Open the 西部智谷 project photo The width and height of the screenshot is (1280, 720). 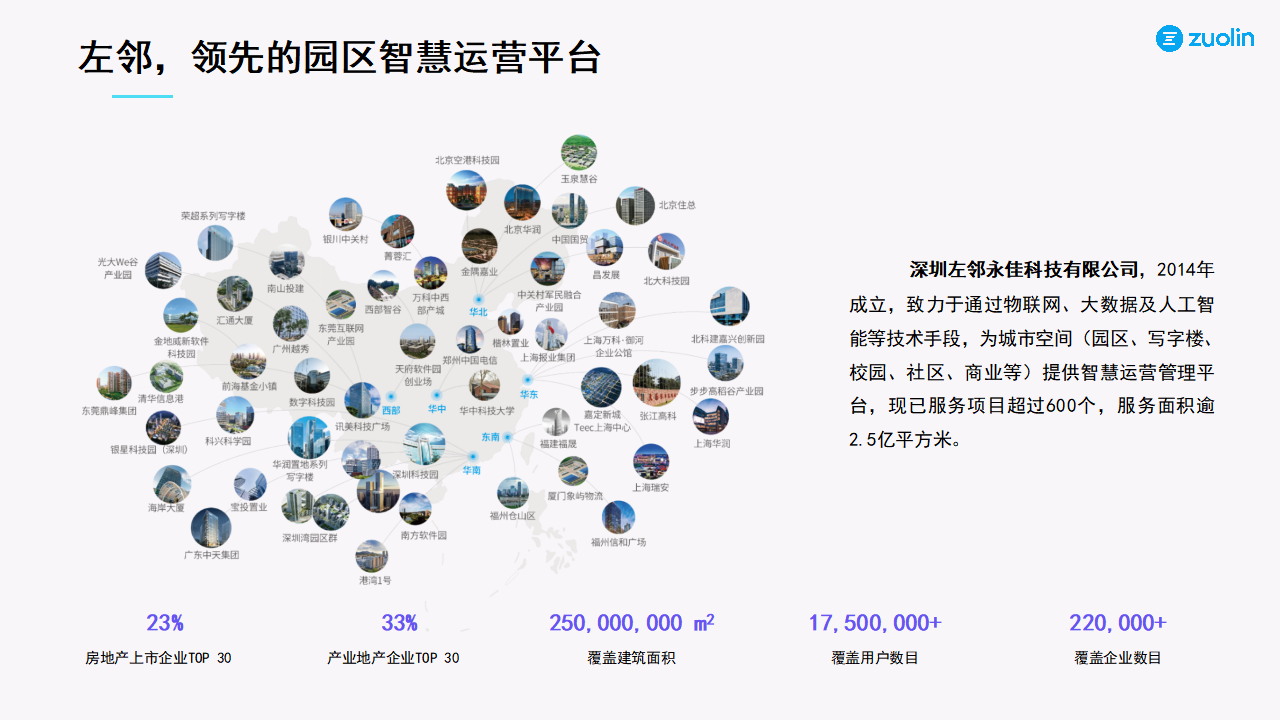(x=383, y=286)
